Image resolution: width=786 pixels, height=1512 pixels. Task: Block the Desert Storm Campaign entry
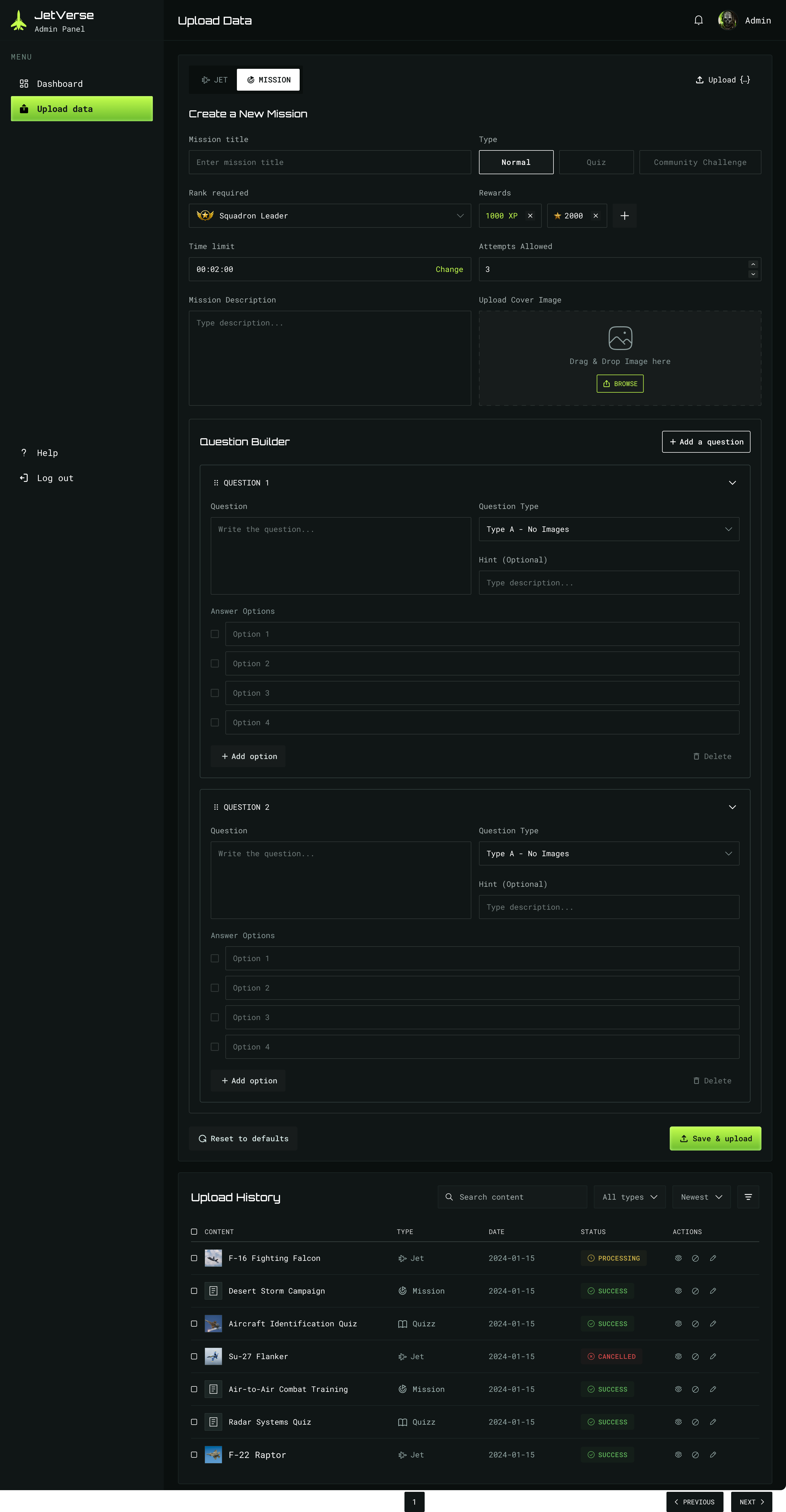click(696, 1291)
